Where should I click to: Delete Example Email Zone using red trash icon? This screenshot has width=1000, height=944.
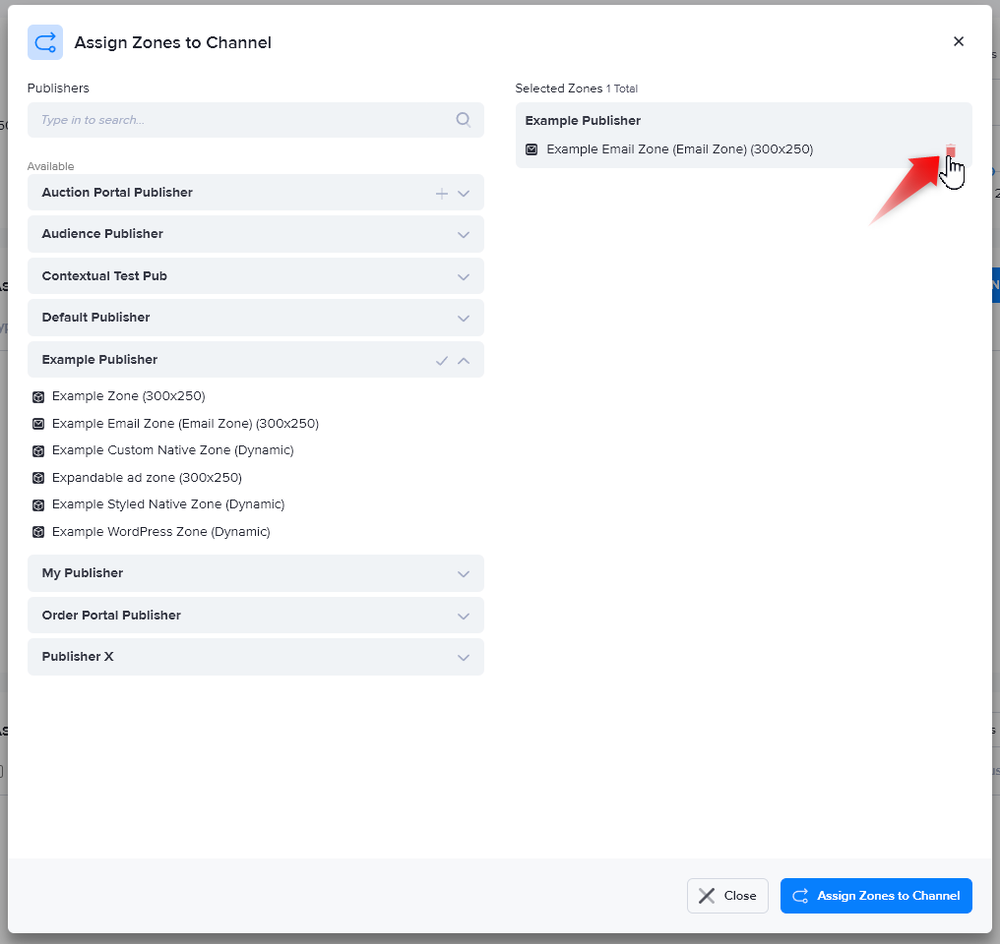950,150
